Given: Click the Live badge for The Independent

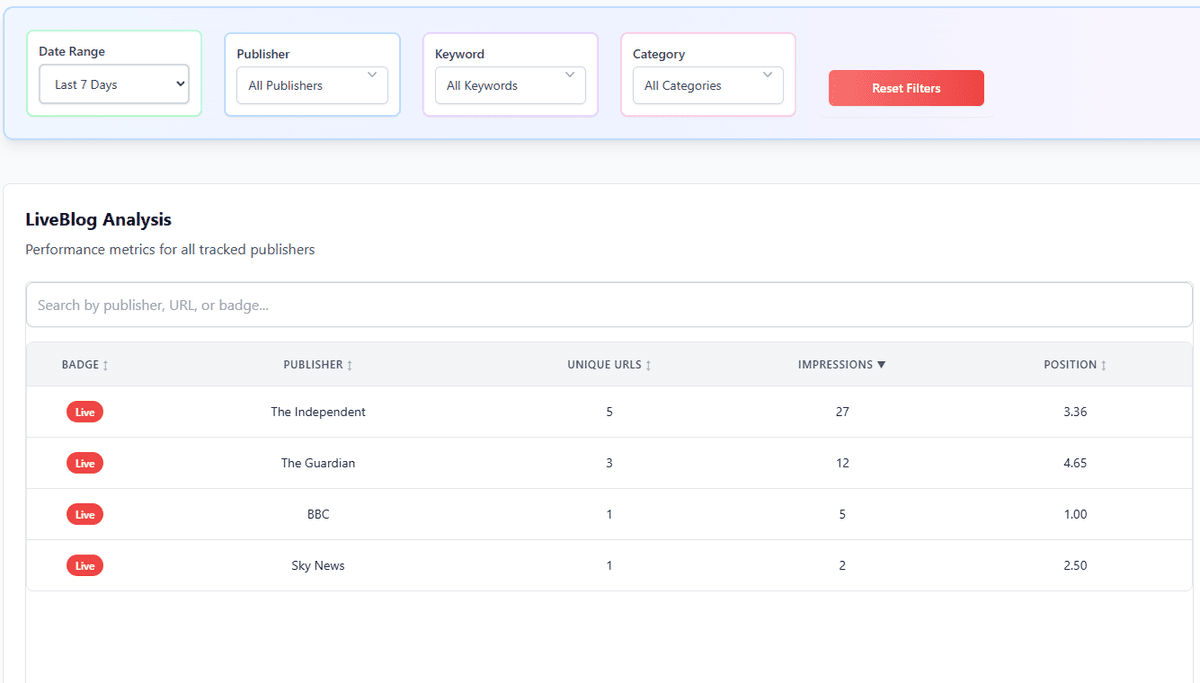Looking at the screenshot, I should point(85,411).
